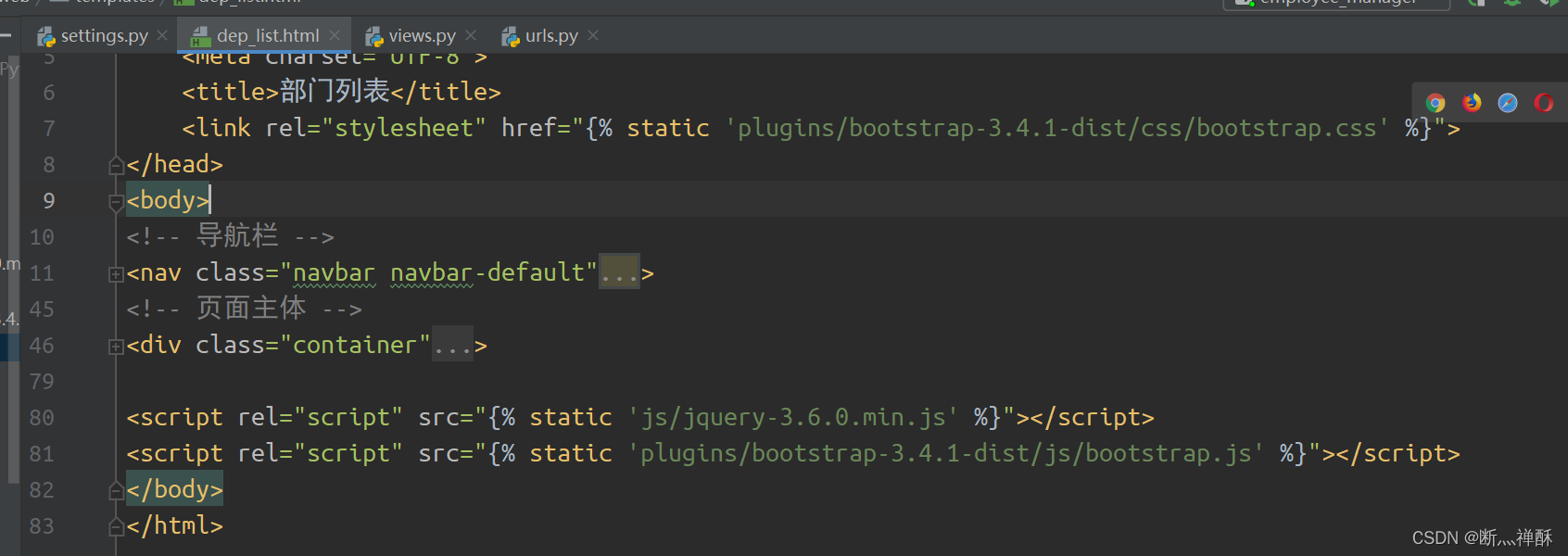Expand the folded div container on line 46

(x=116, y=347)
